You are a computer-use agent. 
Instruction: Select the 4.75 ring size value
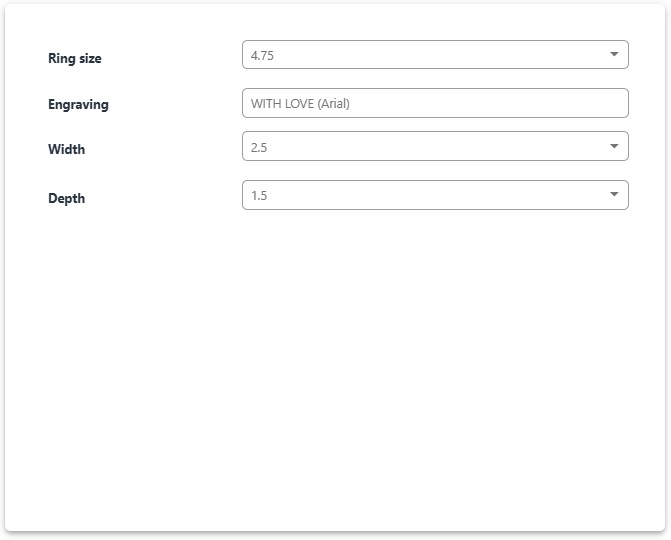coord(263,56)
